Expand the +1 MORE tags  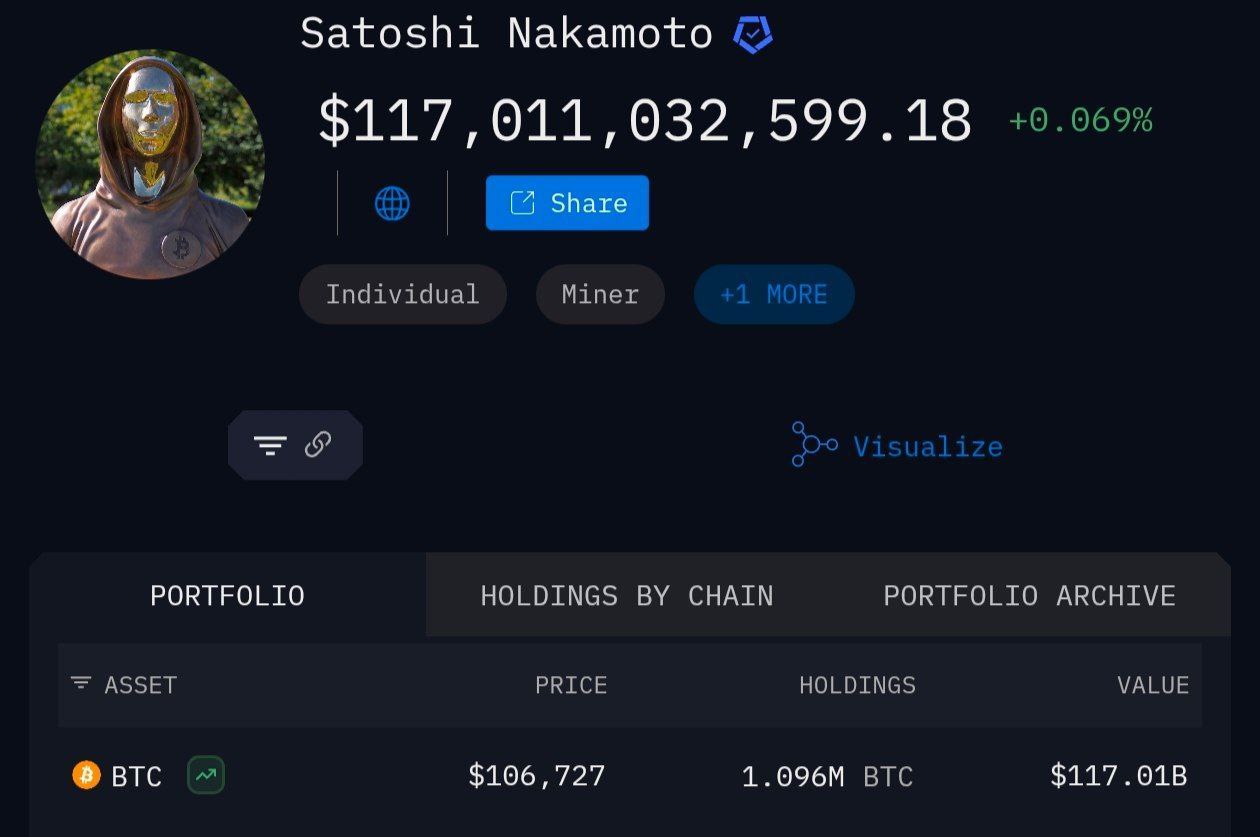[774, 295]
